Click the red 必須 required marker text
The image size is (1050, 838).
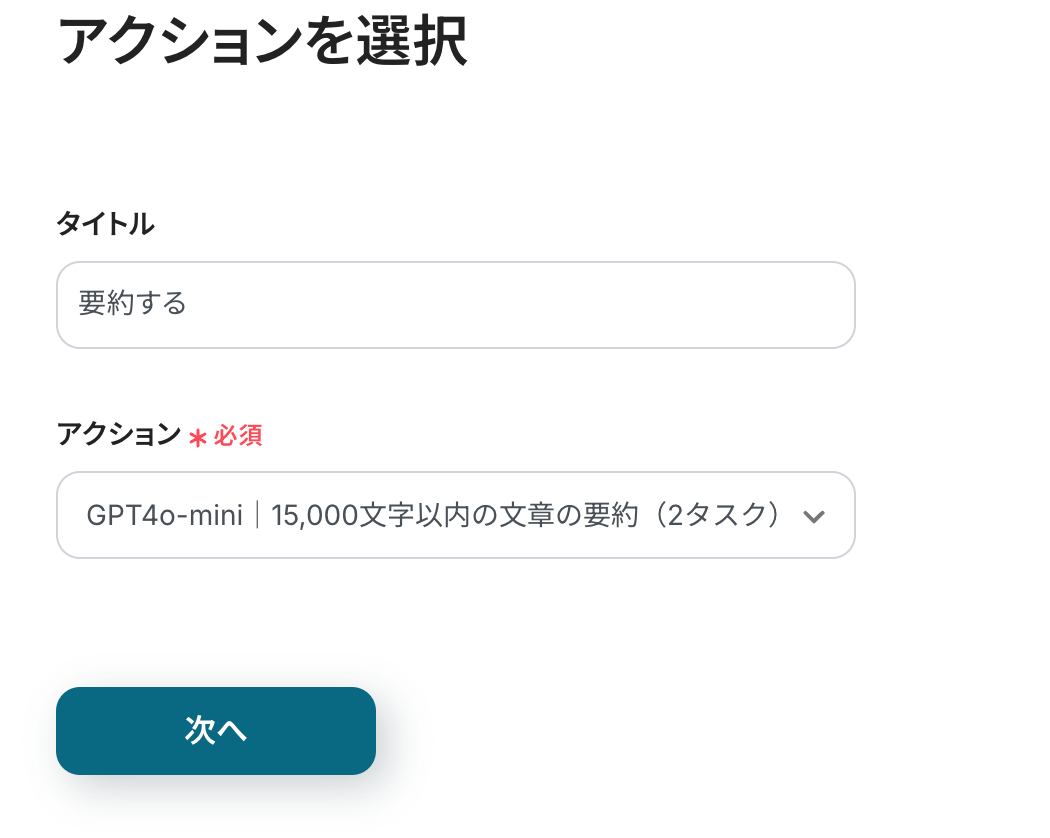238,436
